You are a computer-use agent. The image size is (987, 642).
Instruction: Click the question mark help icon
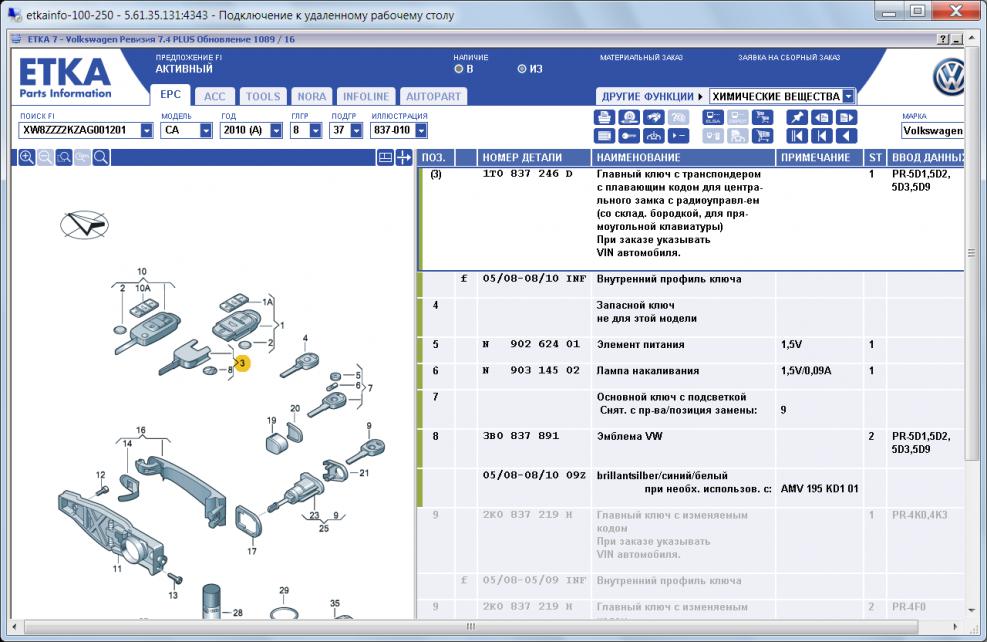click(943, 39)
